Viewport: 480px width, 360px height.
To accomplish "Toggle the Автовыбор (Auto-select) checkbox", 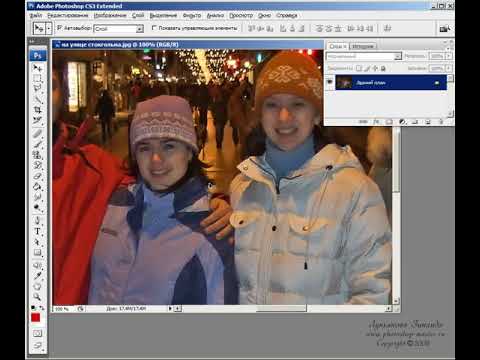I will [x=60, y=28].
